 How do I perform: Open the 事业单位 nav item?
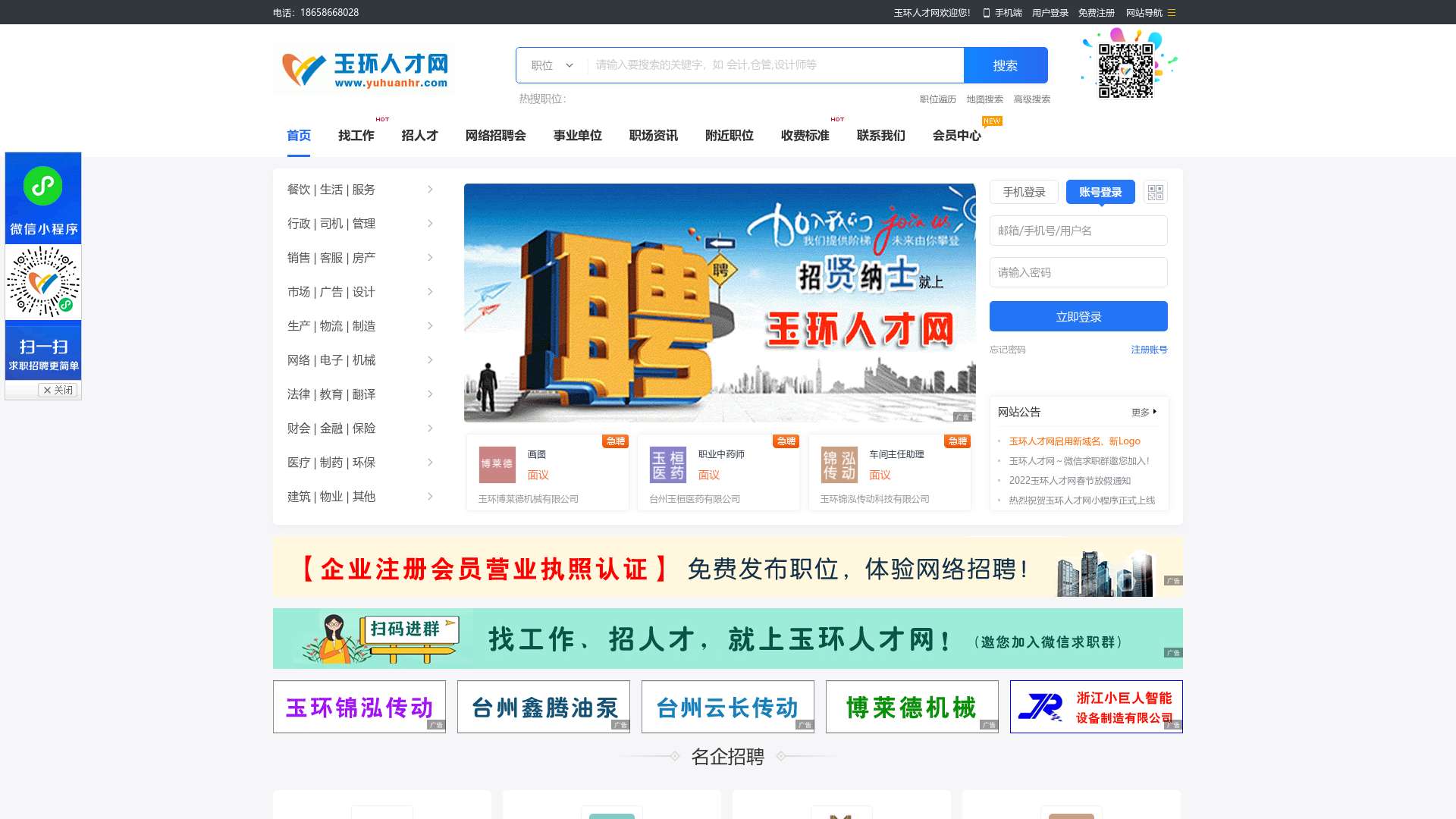578,136
